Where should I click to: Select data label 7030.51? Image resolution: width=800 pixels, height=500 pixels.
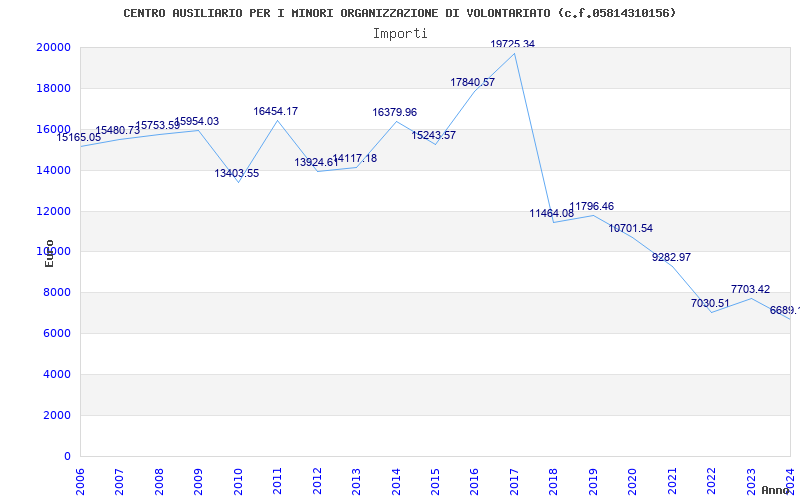click(x=711, y=304)
